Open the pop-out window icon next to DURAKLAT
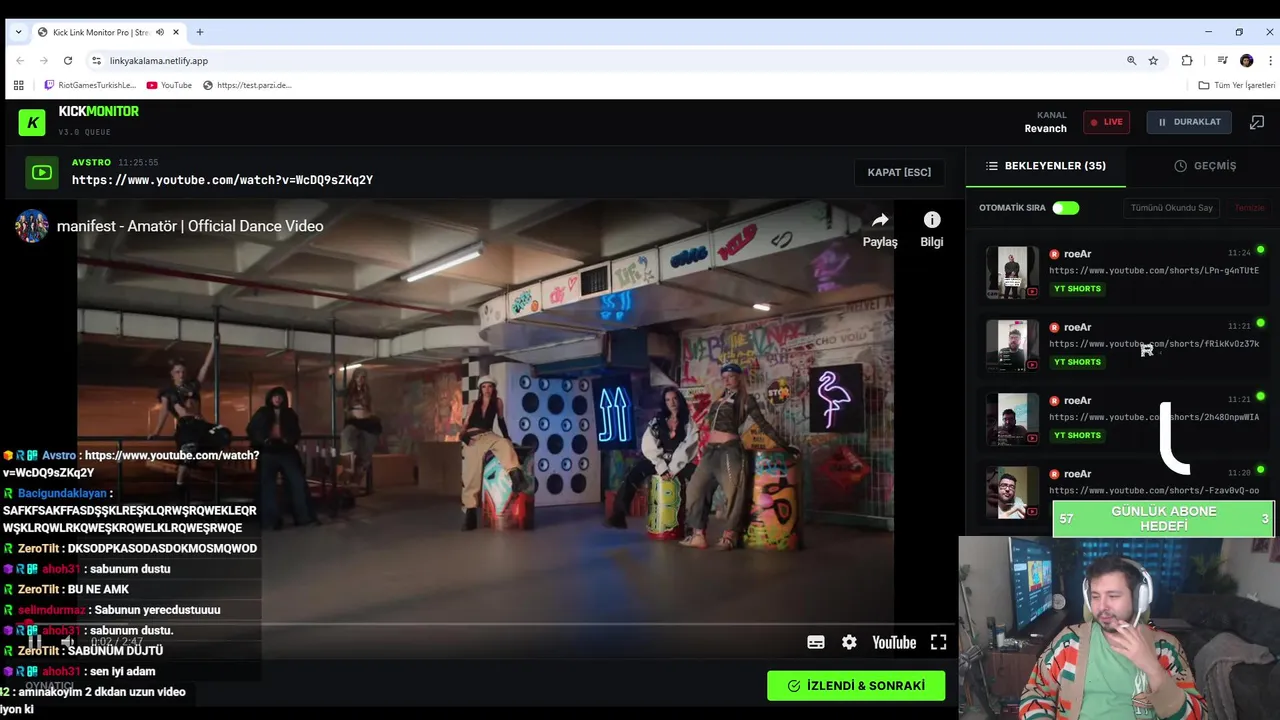1280x720 pixels. point(1257,122)
